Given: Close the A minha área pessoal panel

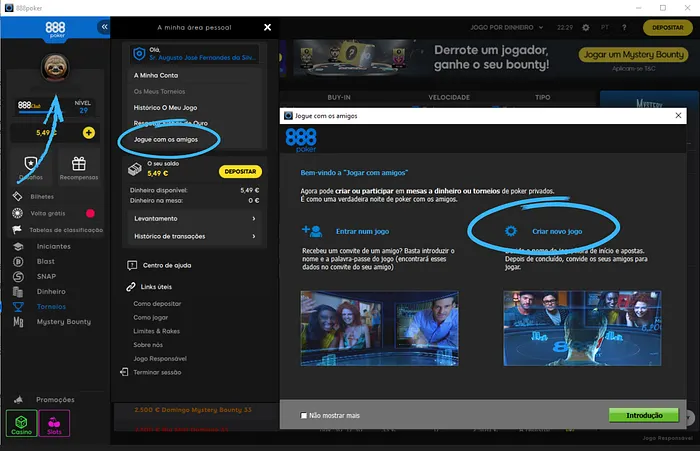Looking at the screenshot, I should 267,27.
